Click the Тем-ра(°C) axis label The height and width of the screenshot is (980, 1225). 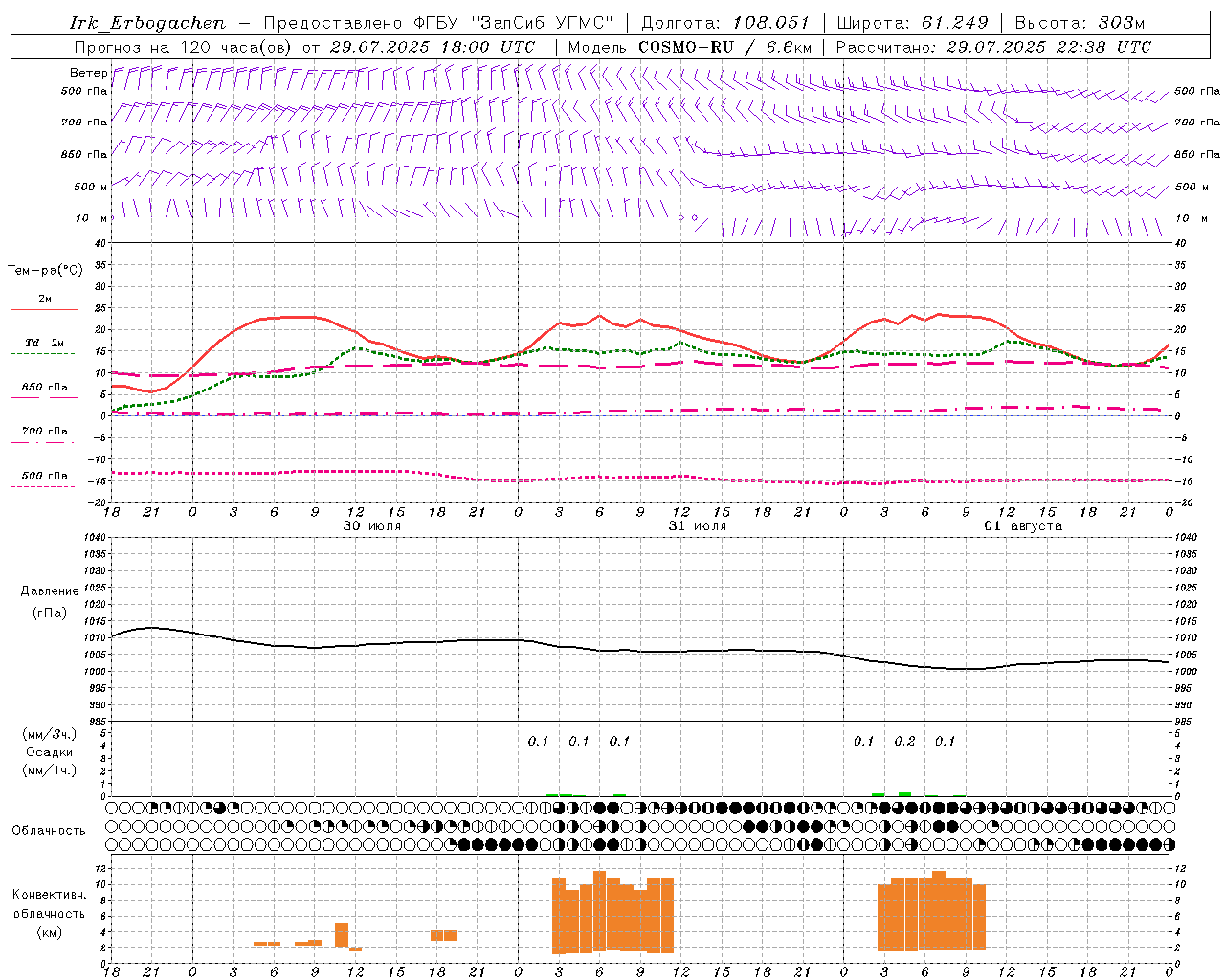[x=45, y=271]
